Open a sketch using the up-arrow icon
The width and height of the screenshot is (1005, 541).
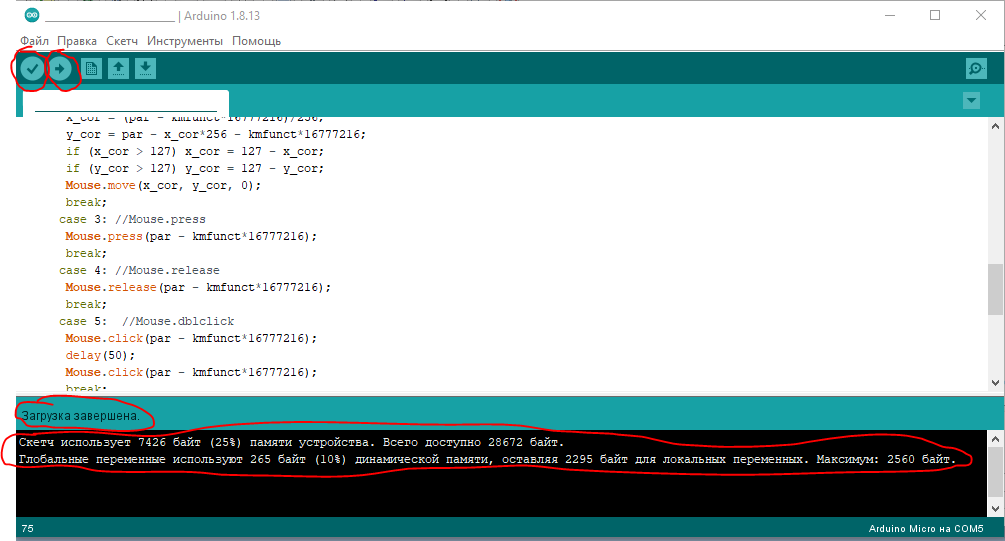(119, 69)
